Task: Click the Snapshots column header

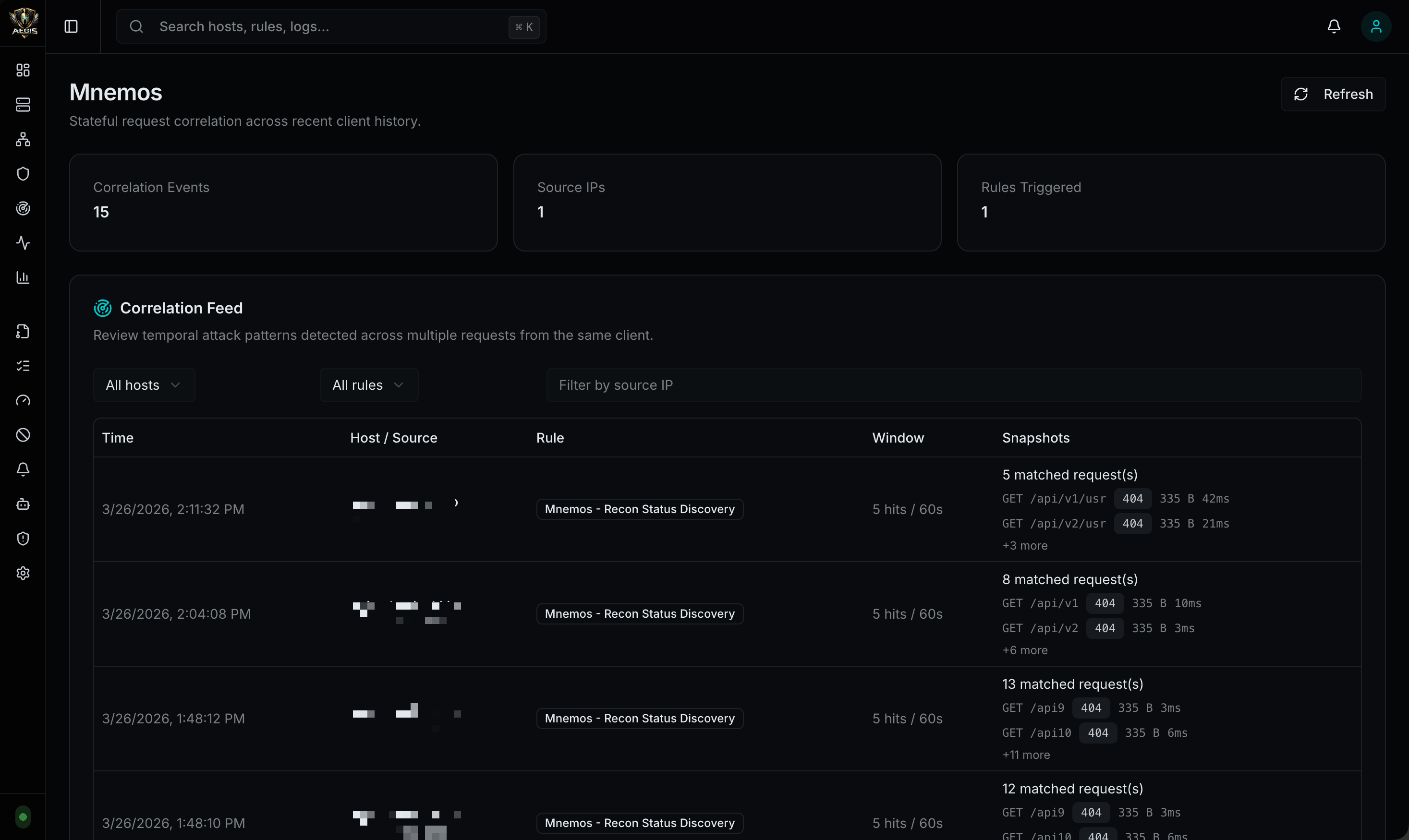Action: click(x=1036, y=438)
